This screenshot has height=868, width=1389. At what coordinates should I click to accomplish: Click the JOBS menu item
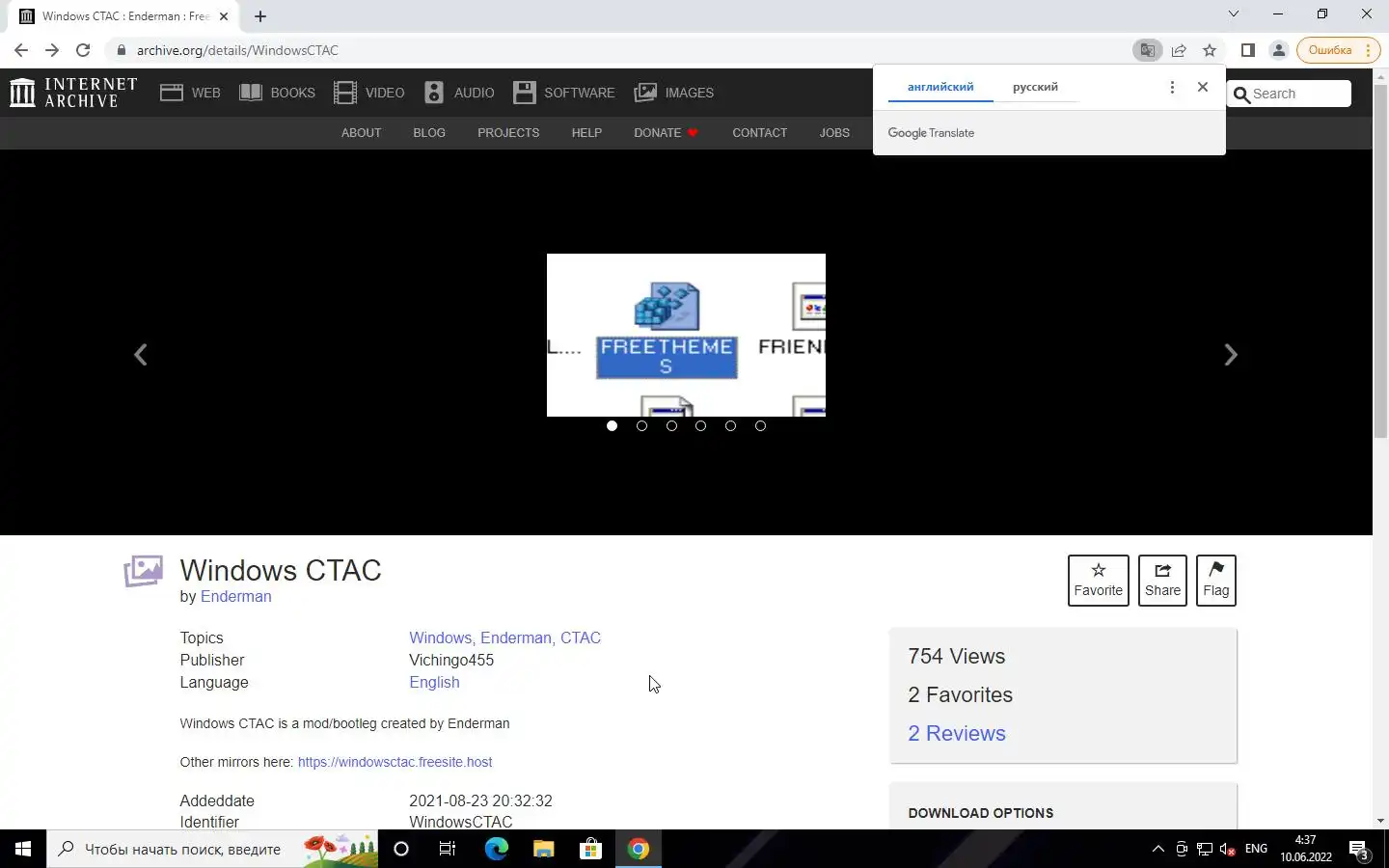point(834,133)
